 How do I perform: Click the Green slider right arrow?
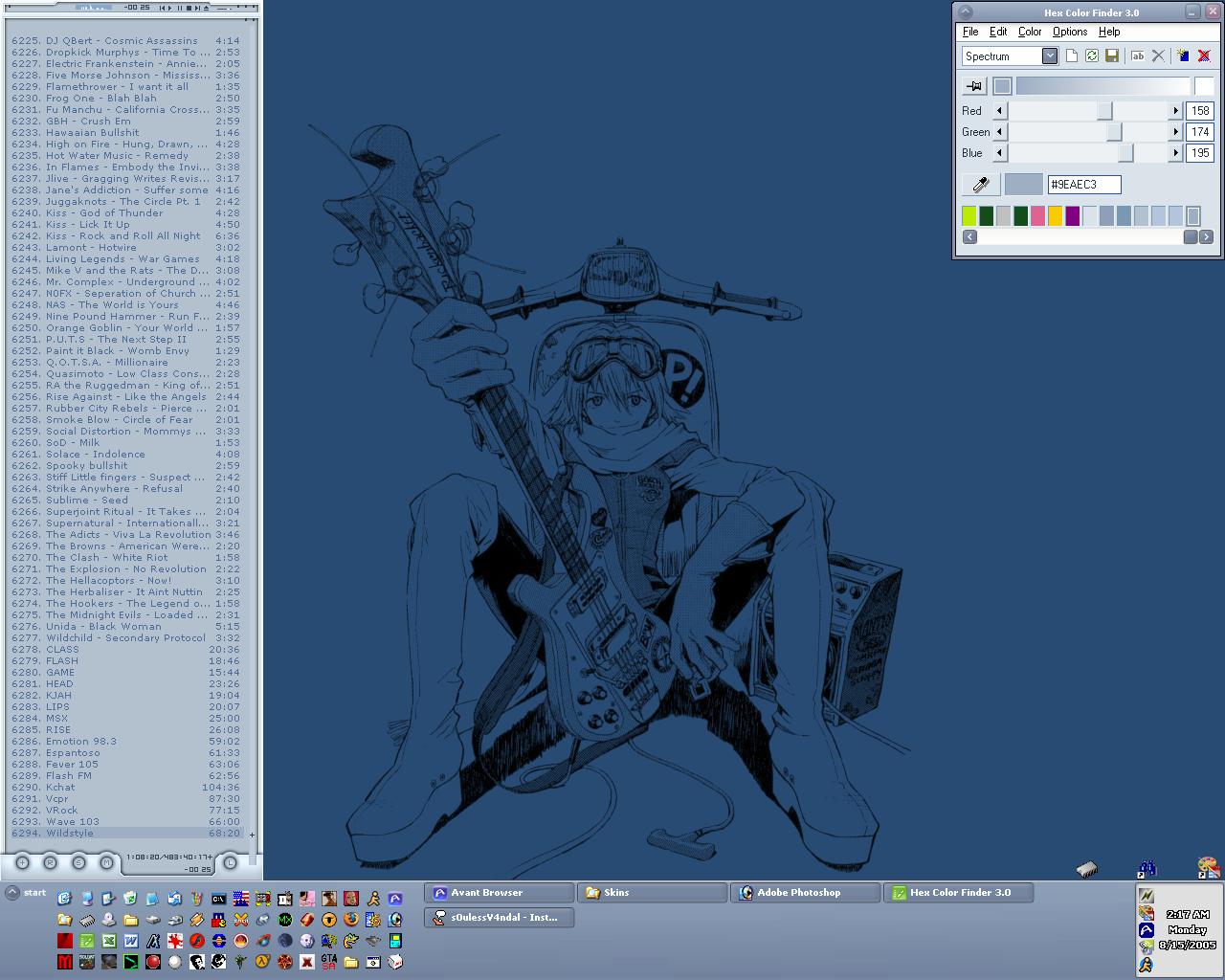[x=1176, y=131]
